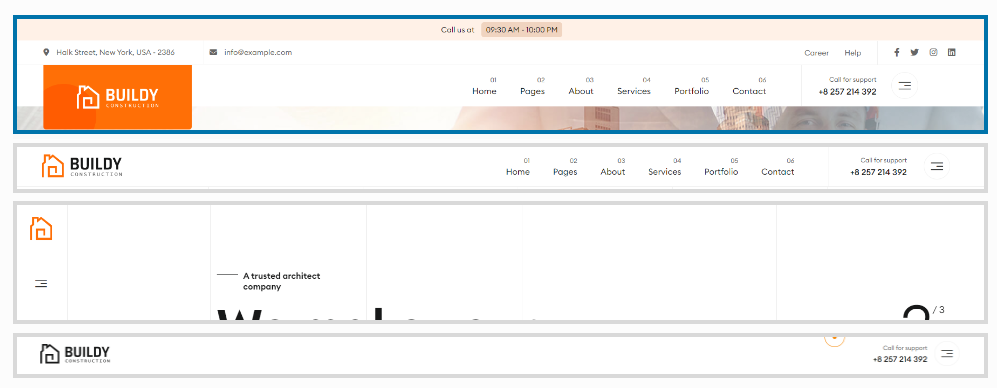This screenshot has width=997, height=388.
Task: Follow the Career link
Action: [816, 53]
